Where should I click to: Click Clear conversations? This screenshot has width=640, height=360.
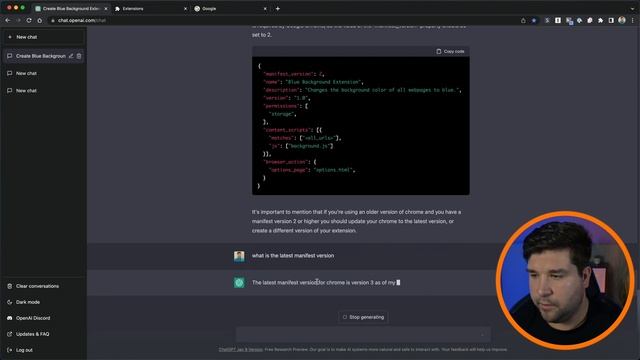pos(44,286)
